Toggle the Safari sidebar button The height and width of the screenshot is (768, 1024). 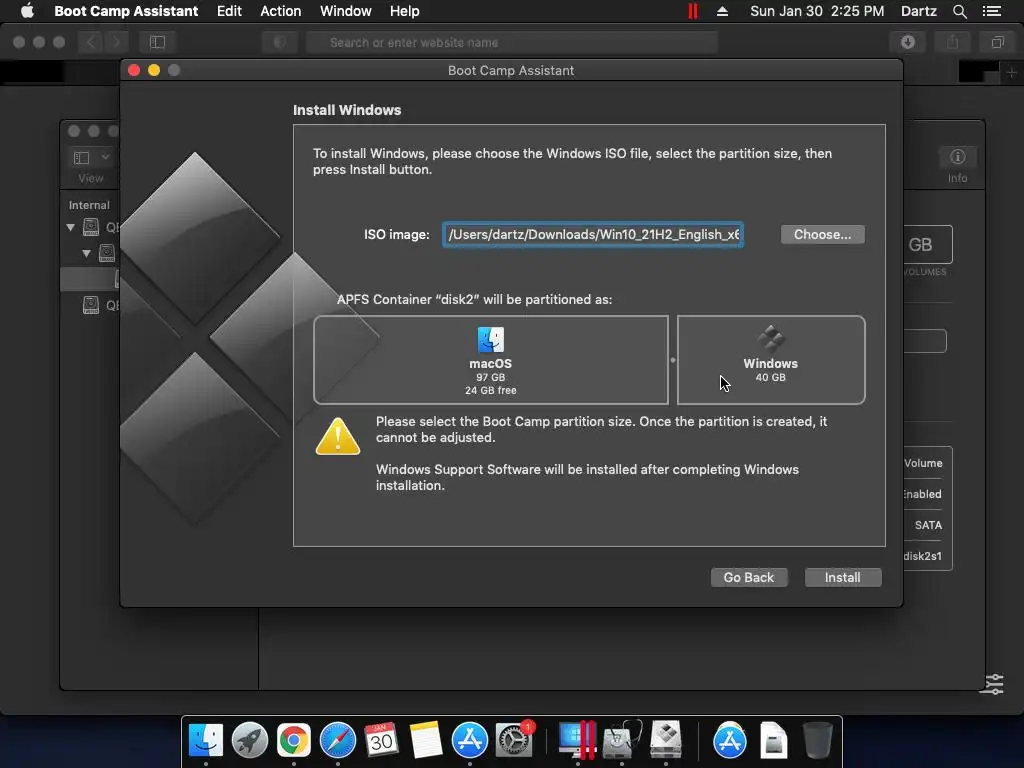pos(157,42)
